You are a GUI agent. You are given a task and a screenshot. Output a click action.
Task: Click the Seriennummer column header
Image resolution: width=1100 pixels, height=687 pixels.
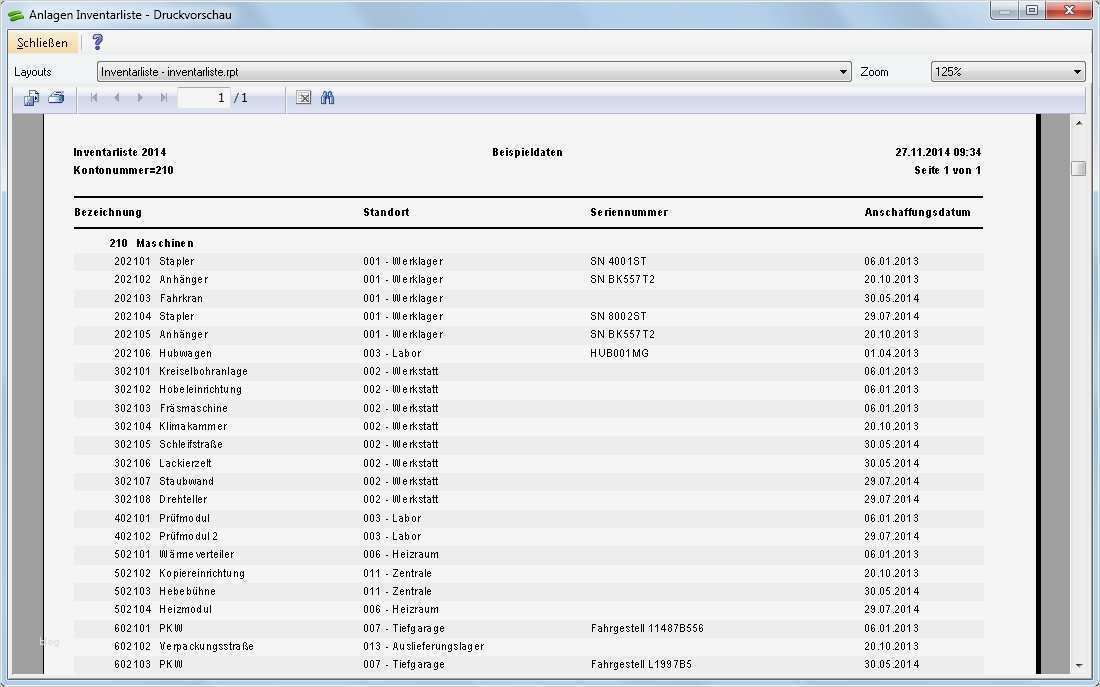629,213
